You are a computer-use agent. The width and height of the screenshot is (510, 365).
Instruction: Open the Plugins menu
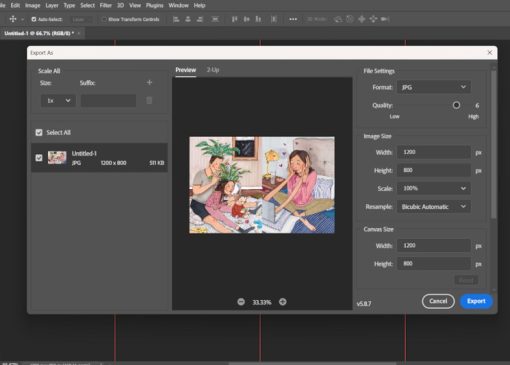pos(155,5)
